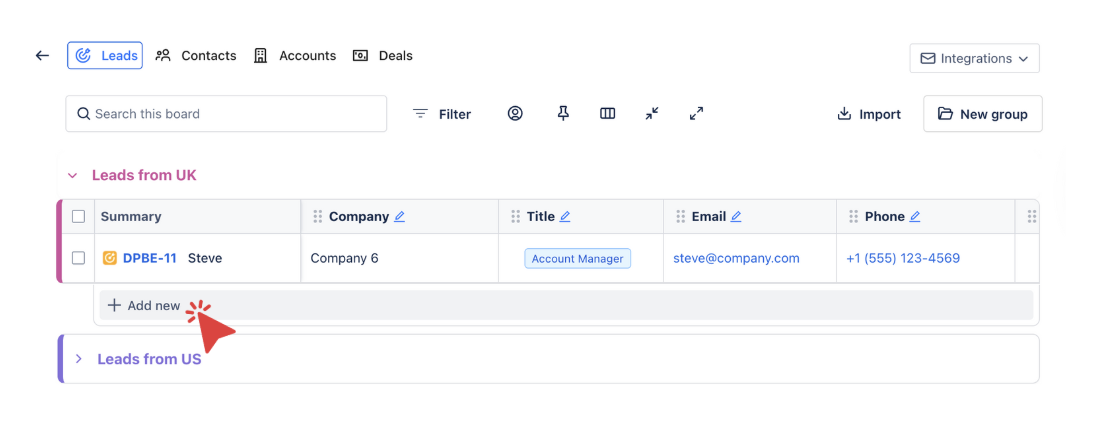The width and height of the screenshot is (1106, 422).
Task: Focus the Search this board field
Action: 226,114
